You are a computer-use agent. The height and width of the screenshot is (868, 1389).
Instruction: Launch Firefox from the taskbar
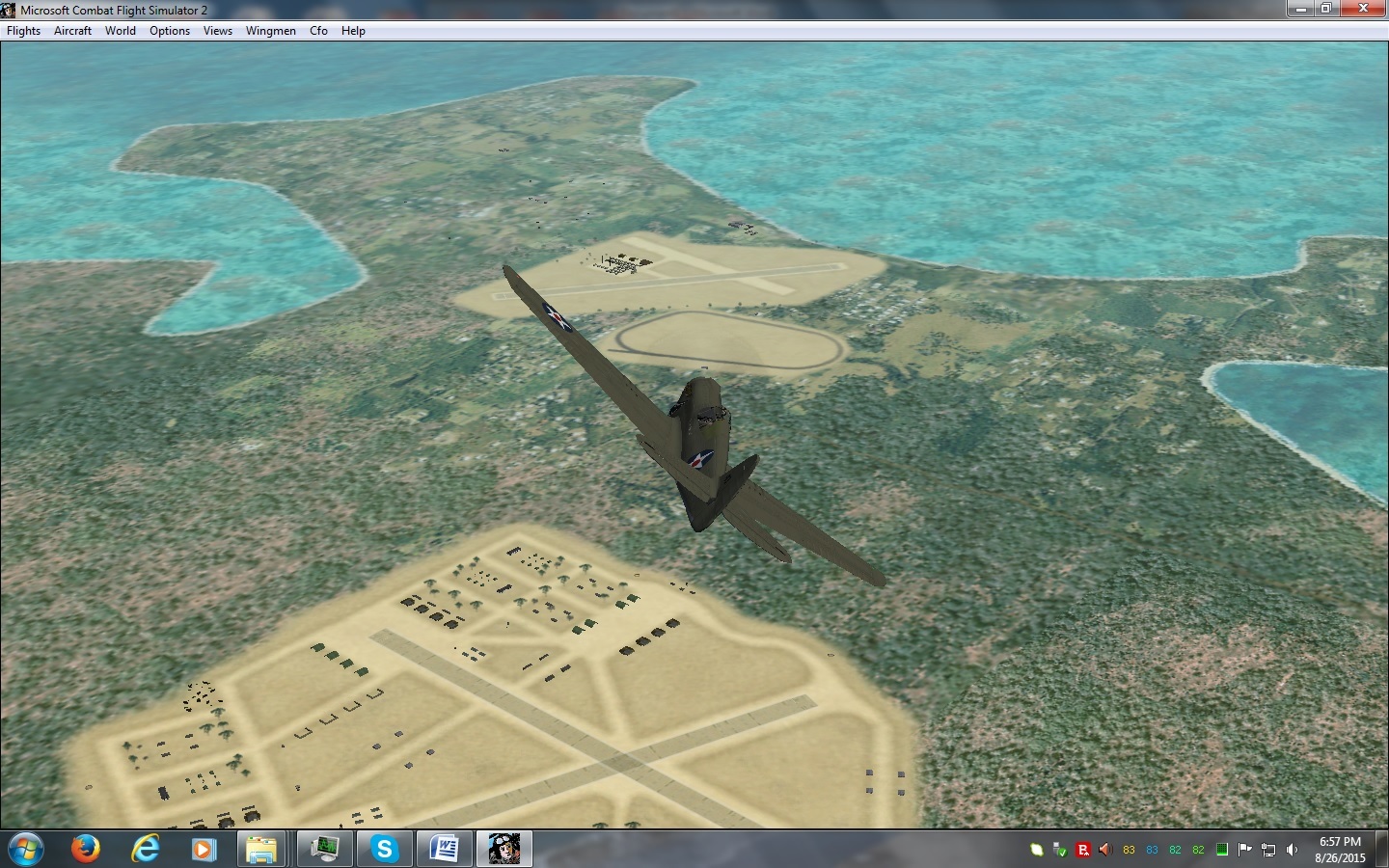(x=86, y=849)
